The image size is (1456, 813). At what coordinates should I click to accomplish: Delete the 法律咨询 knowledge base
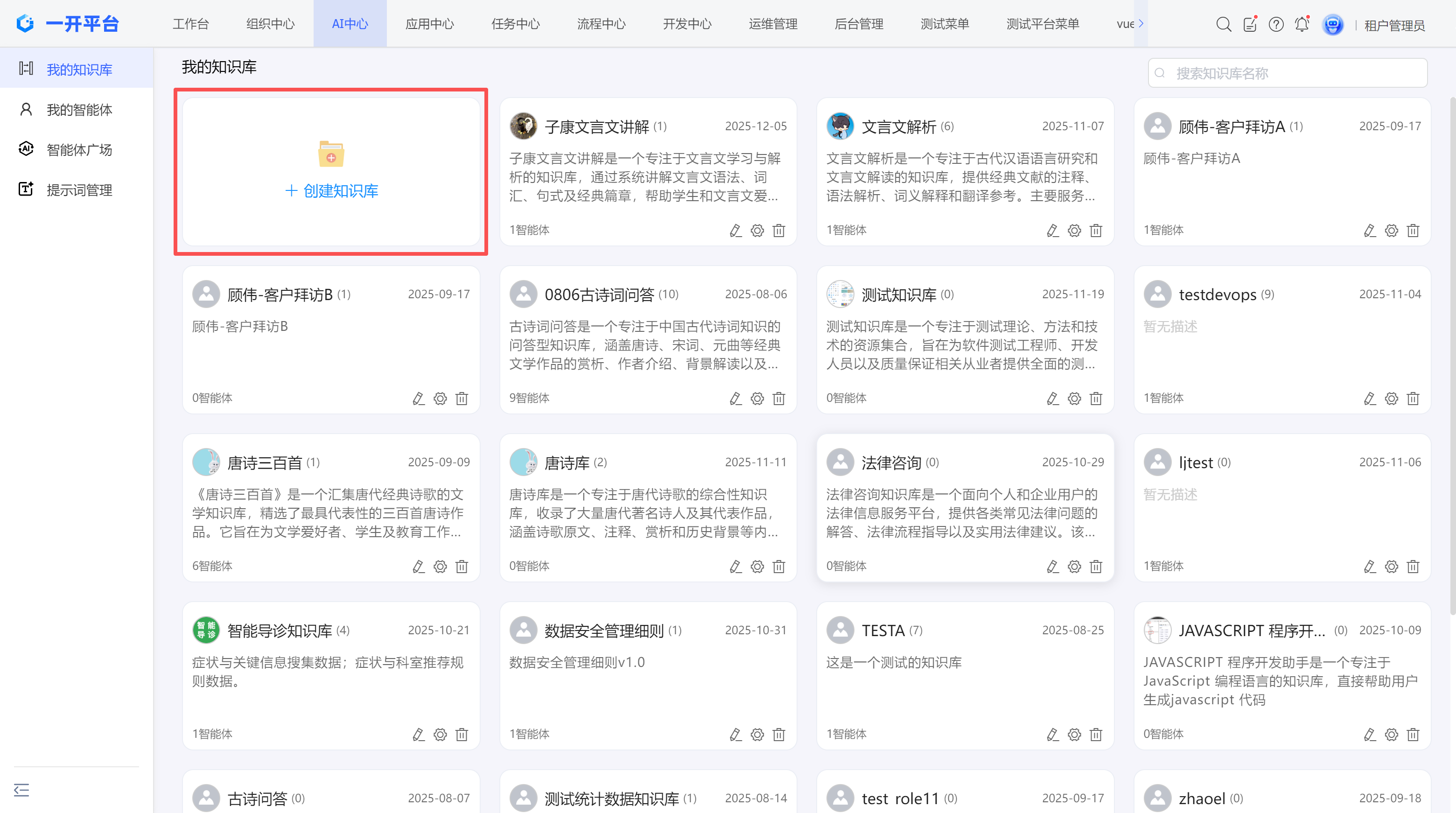point(1095,567)
